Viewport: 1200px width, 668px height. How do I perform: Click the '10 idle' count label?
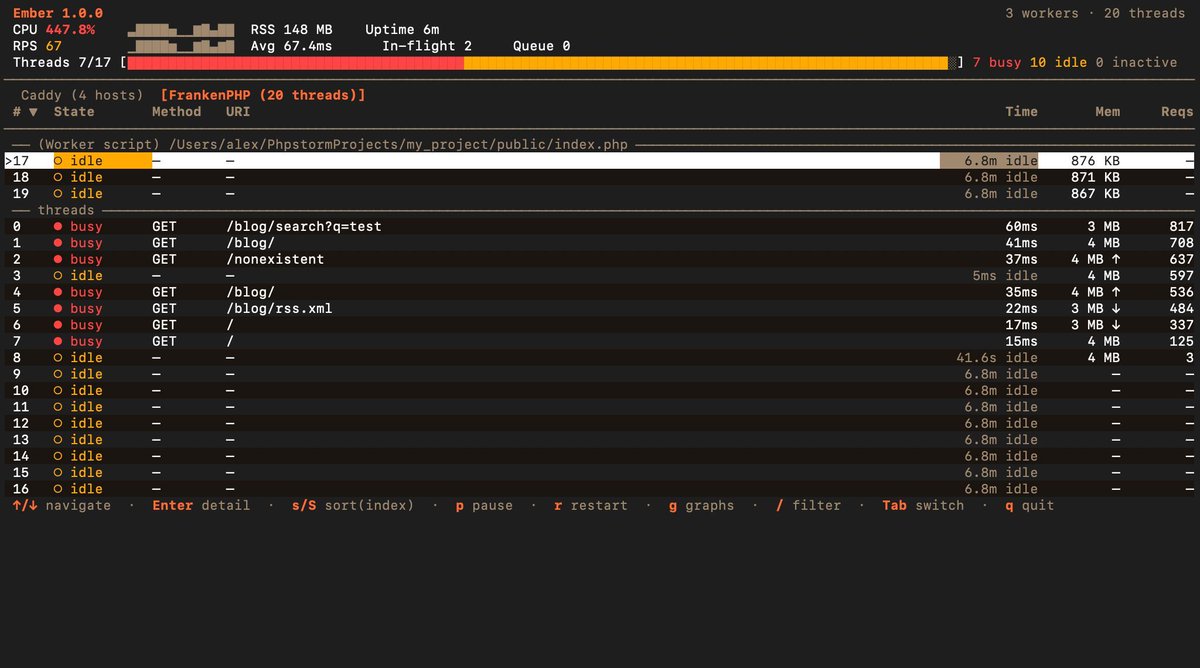tap(1058, 62)
